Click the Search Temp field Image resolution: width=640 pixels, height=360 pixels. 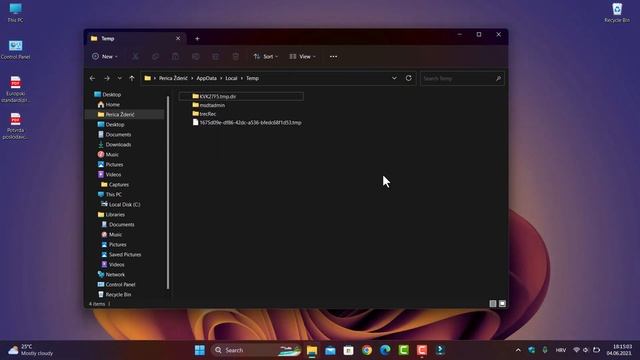(x=462, y=78)
